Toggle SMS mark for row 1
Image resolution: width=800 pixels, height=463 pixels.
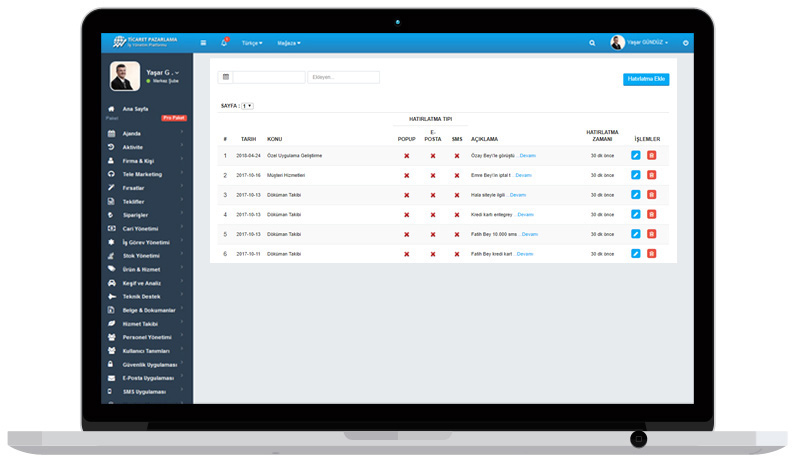tap(457, 156)
